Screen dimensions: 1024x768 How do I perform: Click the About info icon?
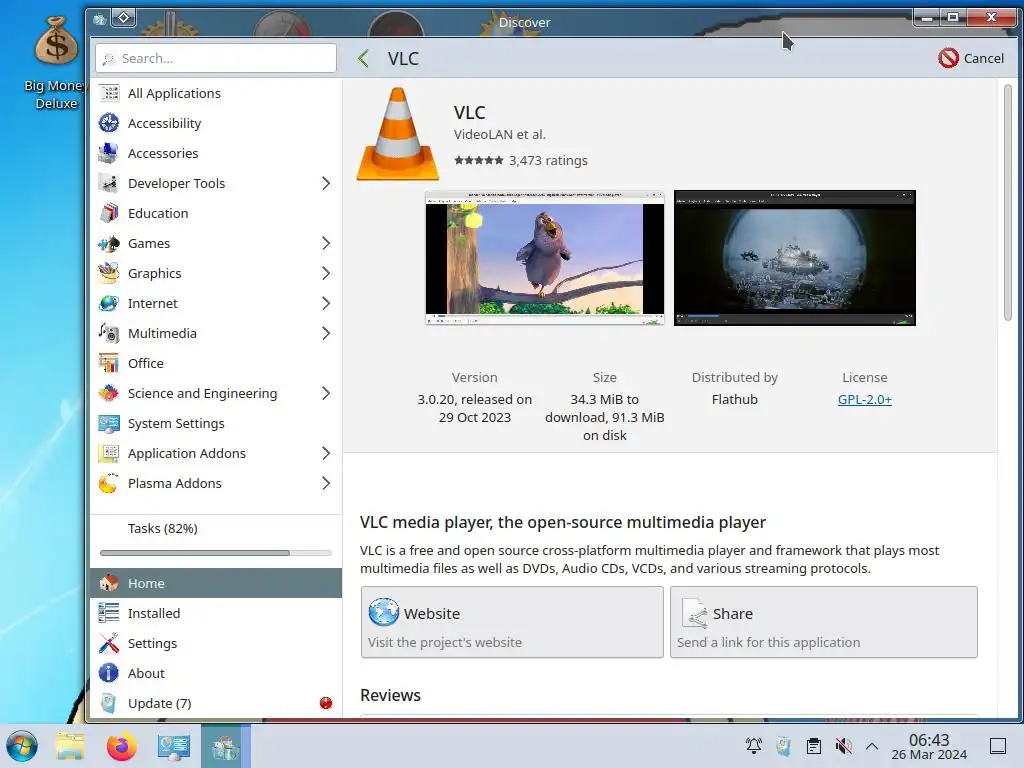click(x=109, y=673)
